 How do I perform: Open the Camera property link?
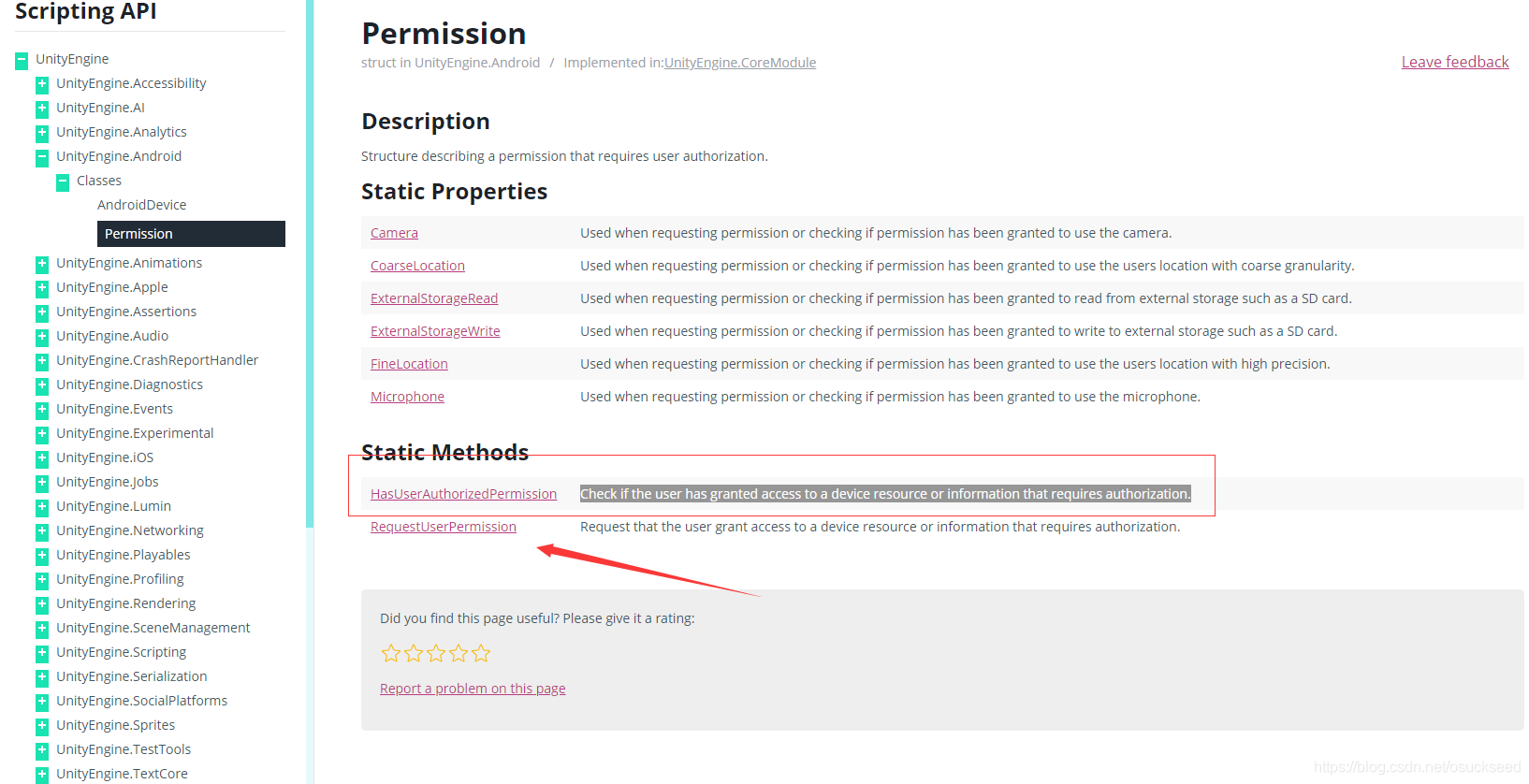[x=394, y=233]
